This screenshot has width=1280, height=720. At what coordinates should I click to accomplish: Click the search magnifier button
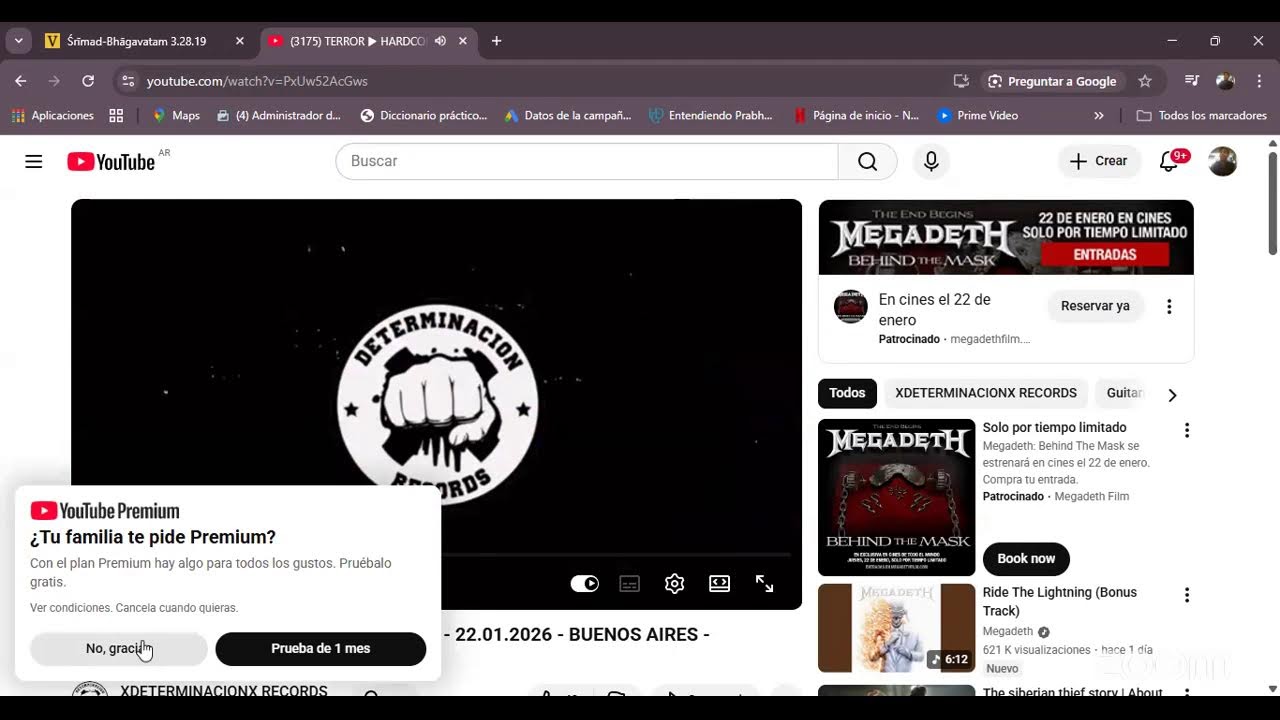pyautogui.click(x=867, y=161)
